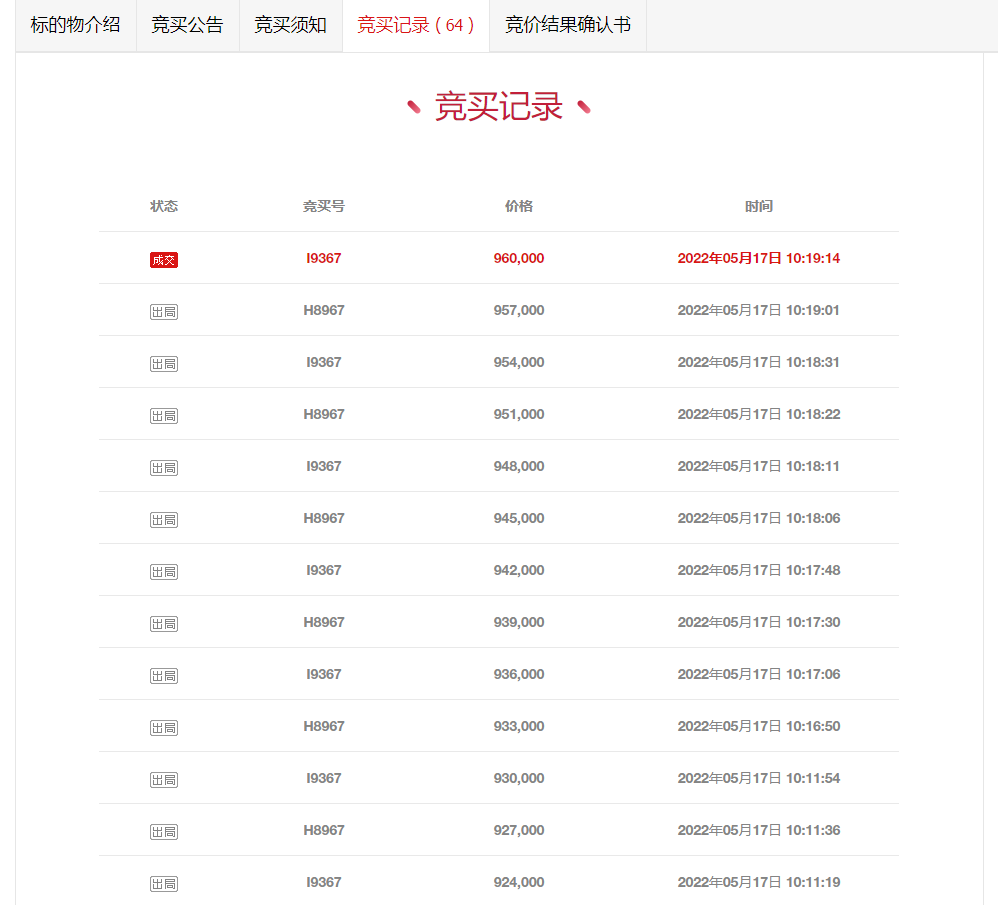Select the price 942,000
Viewport: 998px width, 905px height.
[519, 570]
